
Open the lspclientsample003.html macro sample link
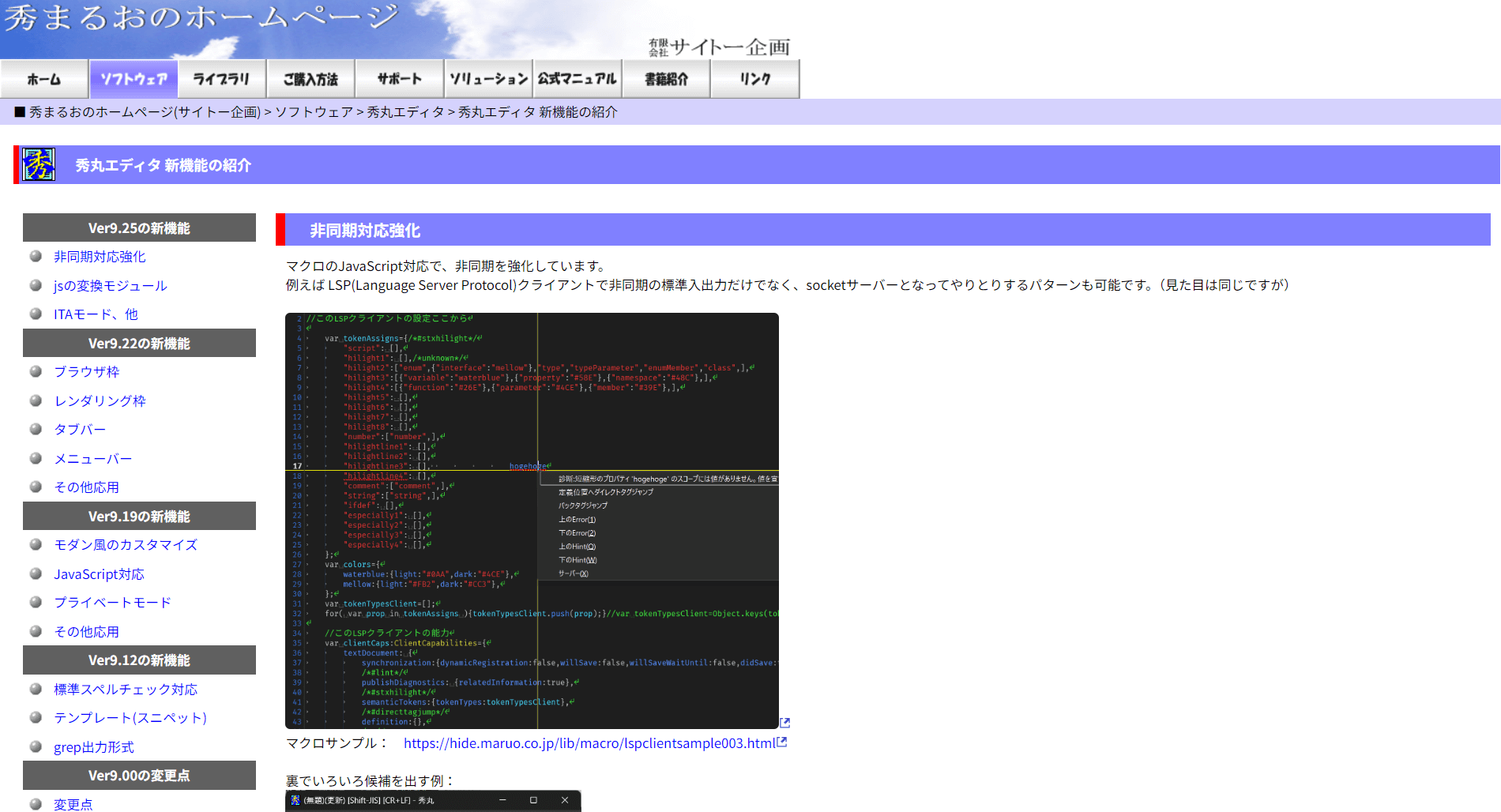click(x=589, y=743)
